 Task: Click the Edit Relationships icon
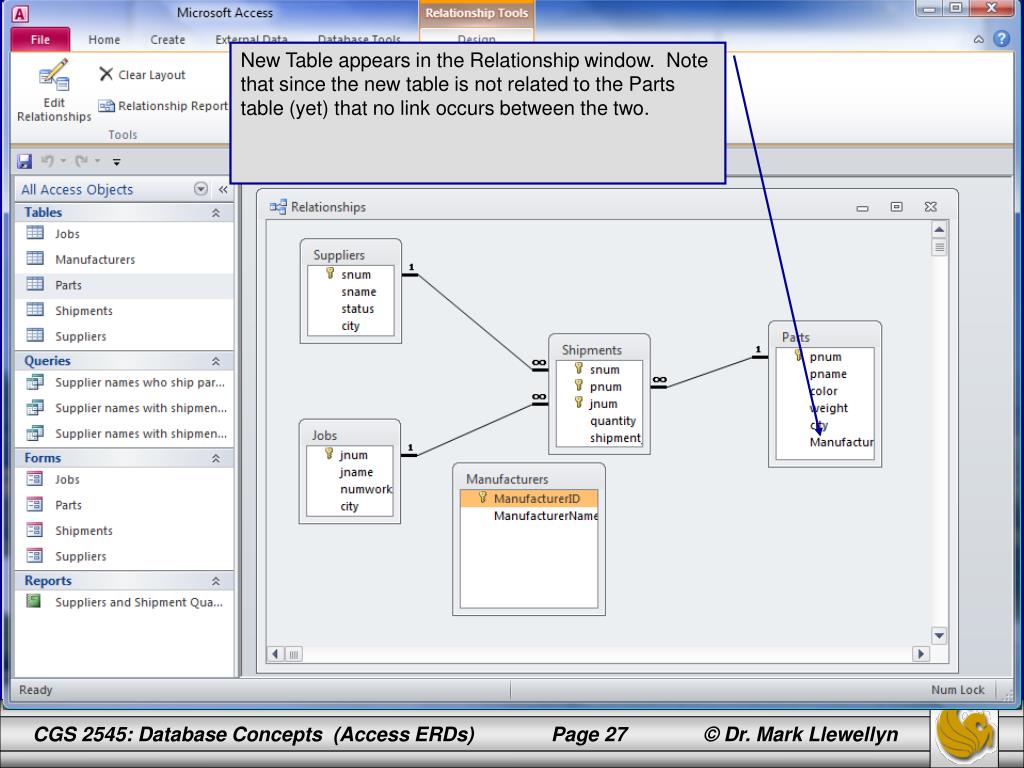click(54, 74)
